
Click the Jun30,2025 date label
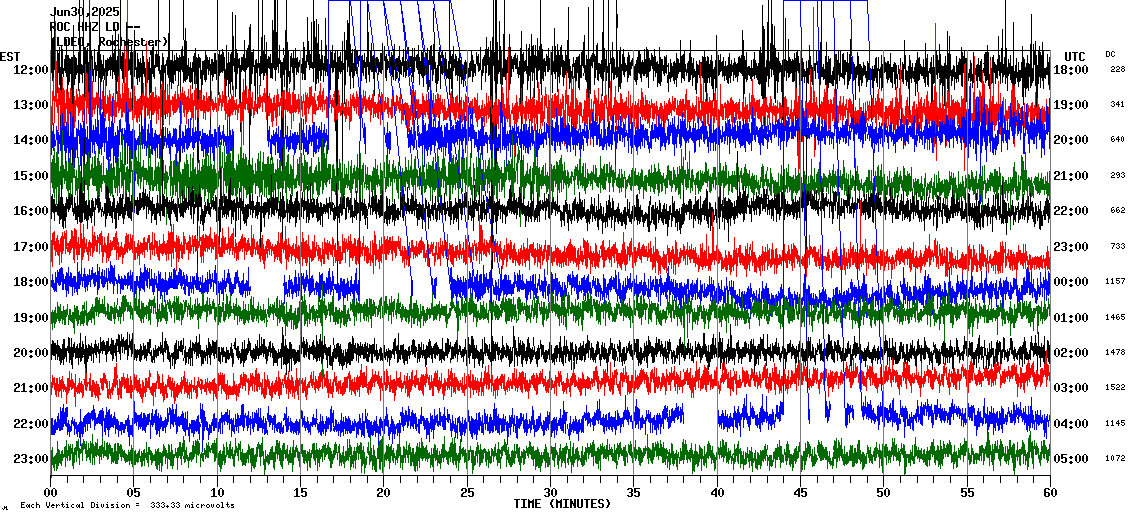click(x=85, y=12)
